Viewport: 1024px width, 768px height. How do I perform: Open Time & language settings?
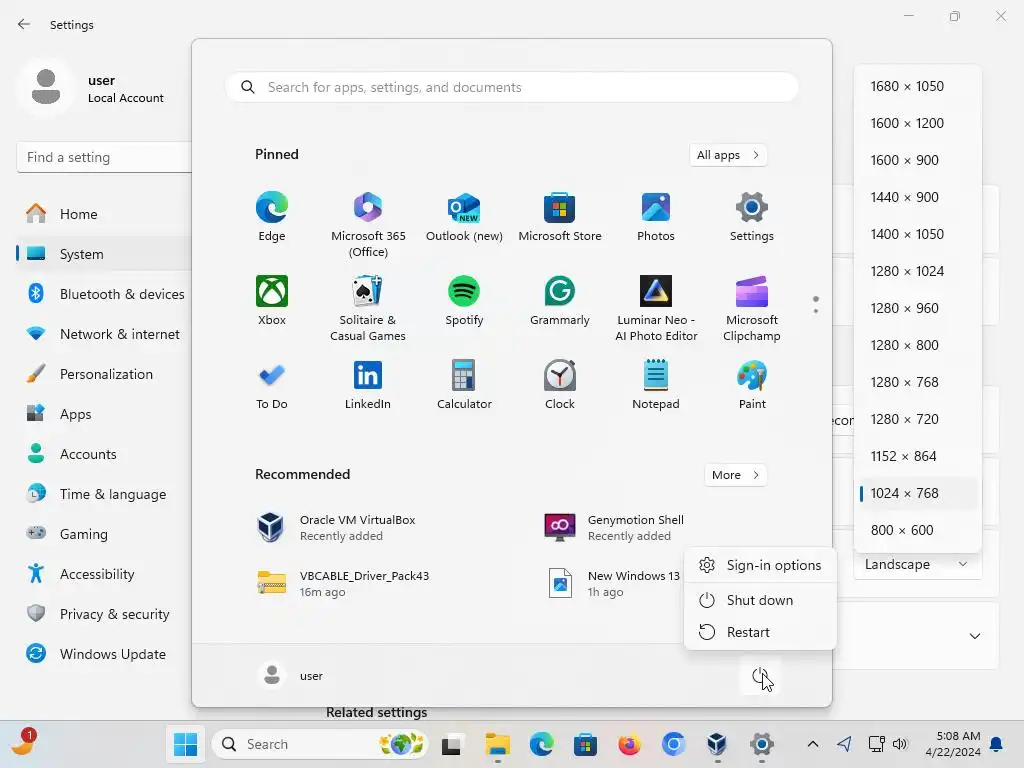[104, 494]
